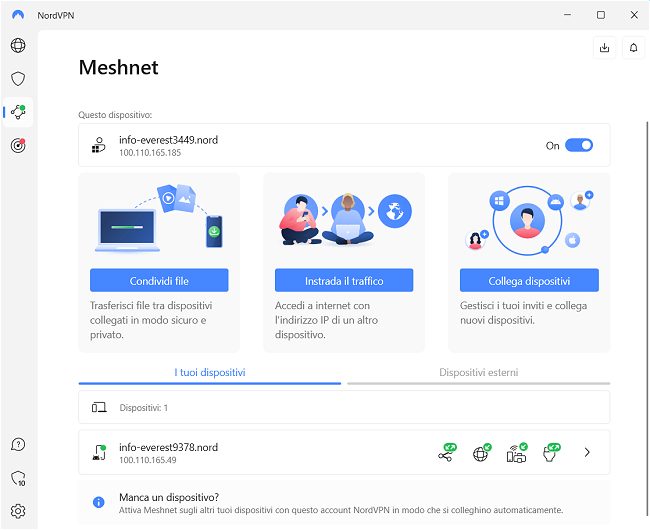Open Threat Protection shield in sidebar
Image resolution: width=650 pixels, height=530 pixels.
(18, 79)
